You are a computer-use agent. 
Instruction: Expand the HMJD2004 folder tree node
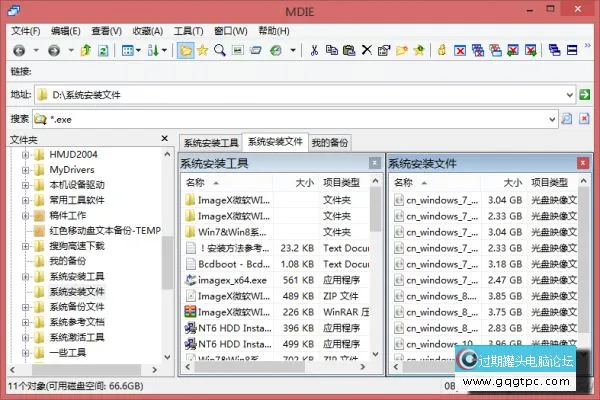coord(25,155)
